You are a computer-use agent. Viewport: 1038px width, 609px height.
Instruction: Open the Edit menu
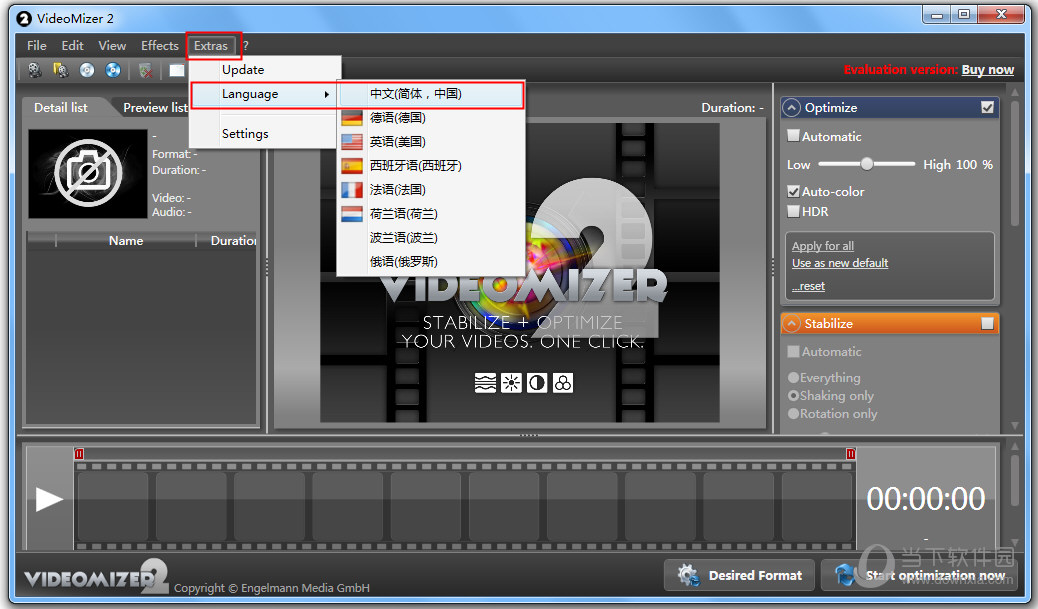[x=72, y=46]
